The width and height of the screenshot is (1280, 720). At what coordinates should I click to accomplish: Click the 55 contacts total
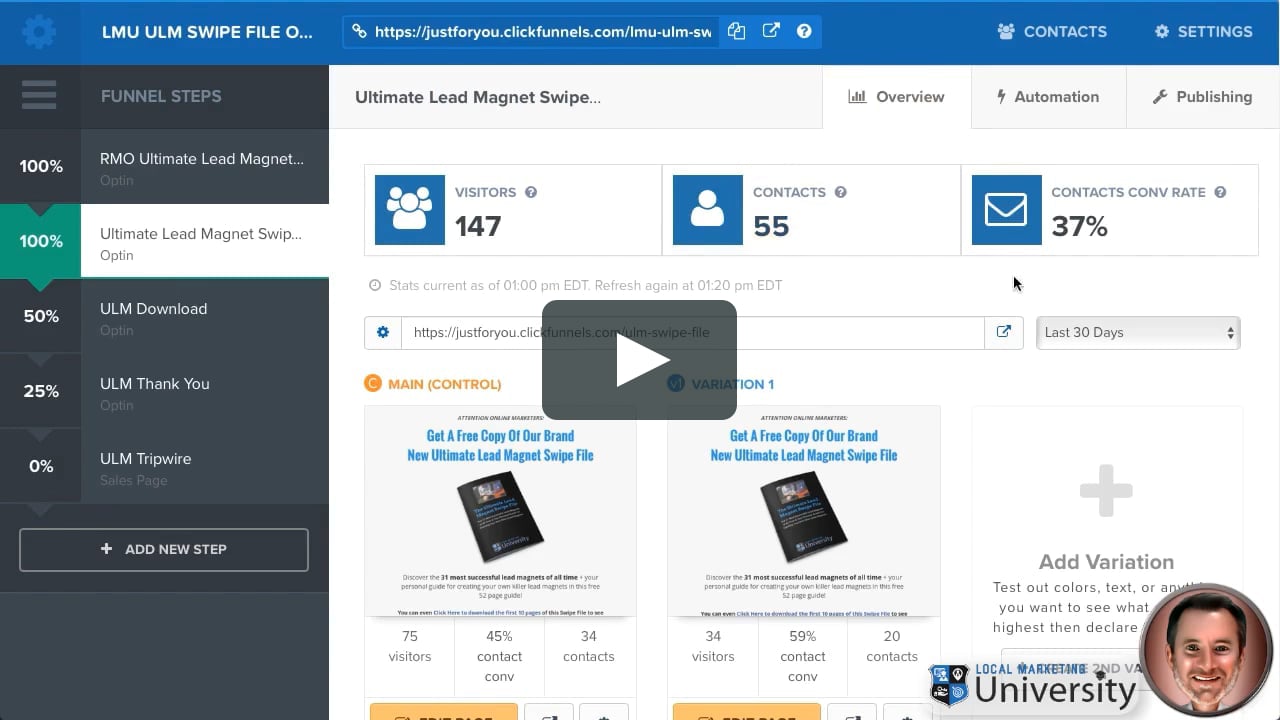pos(771,226)
